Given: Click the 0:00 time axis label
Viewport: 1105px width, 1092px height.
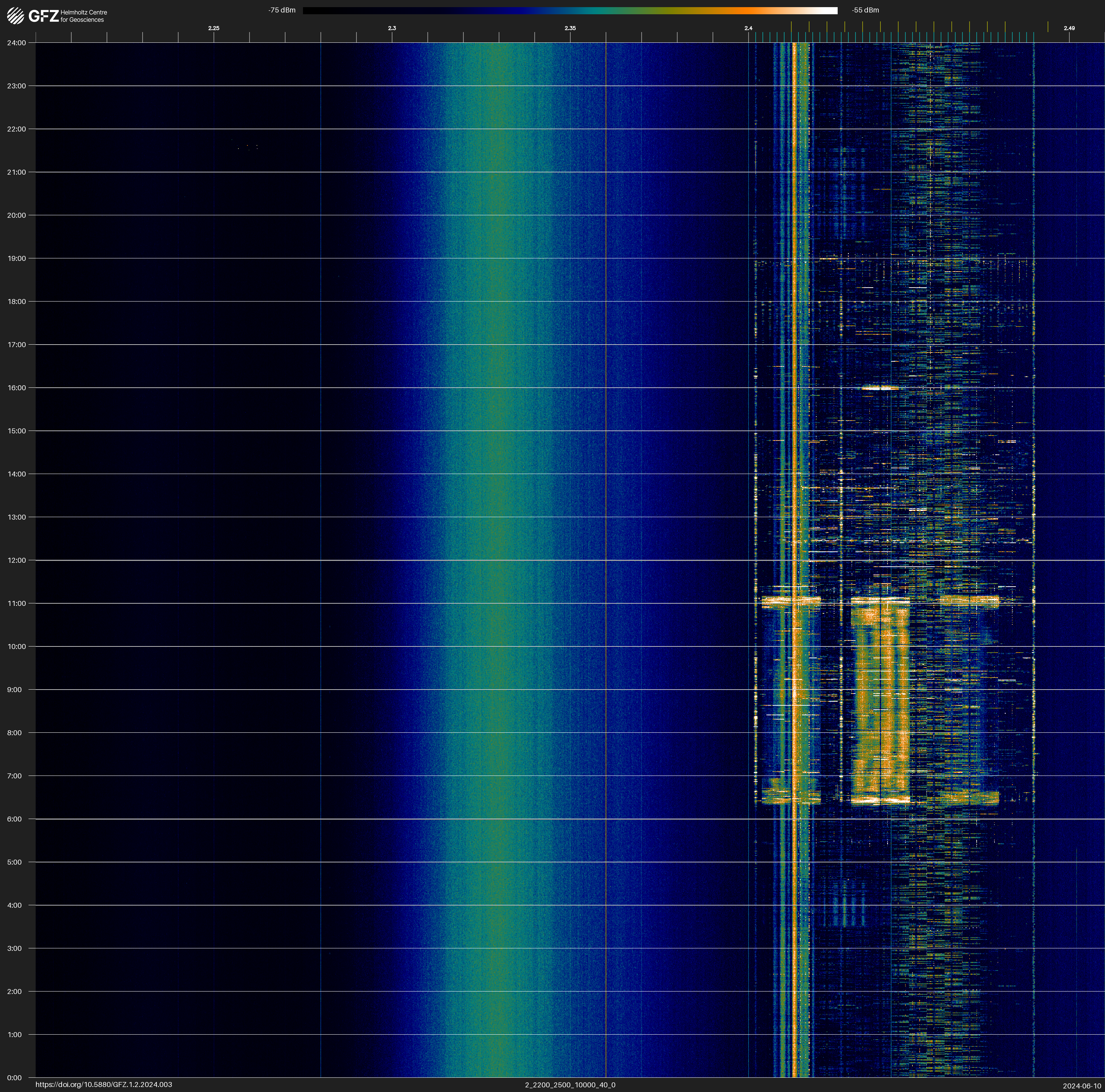Looking at the screenshot, I should [x=14, y=1078].
